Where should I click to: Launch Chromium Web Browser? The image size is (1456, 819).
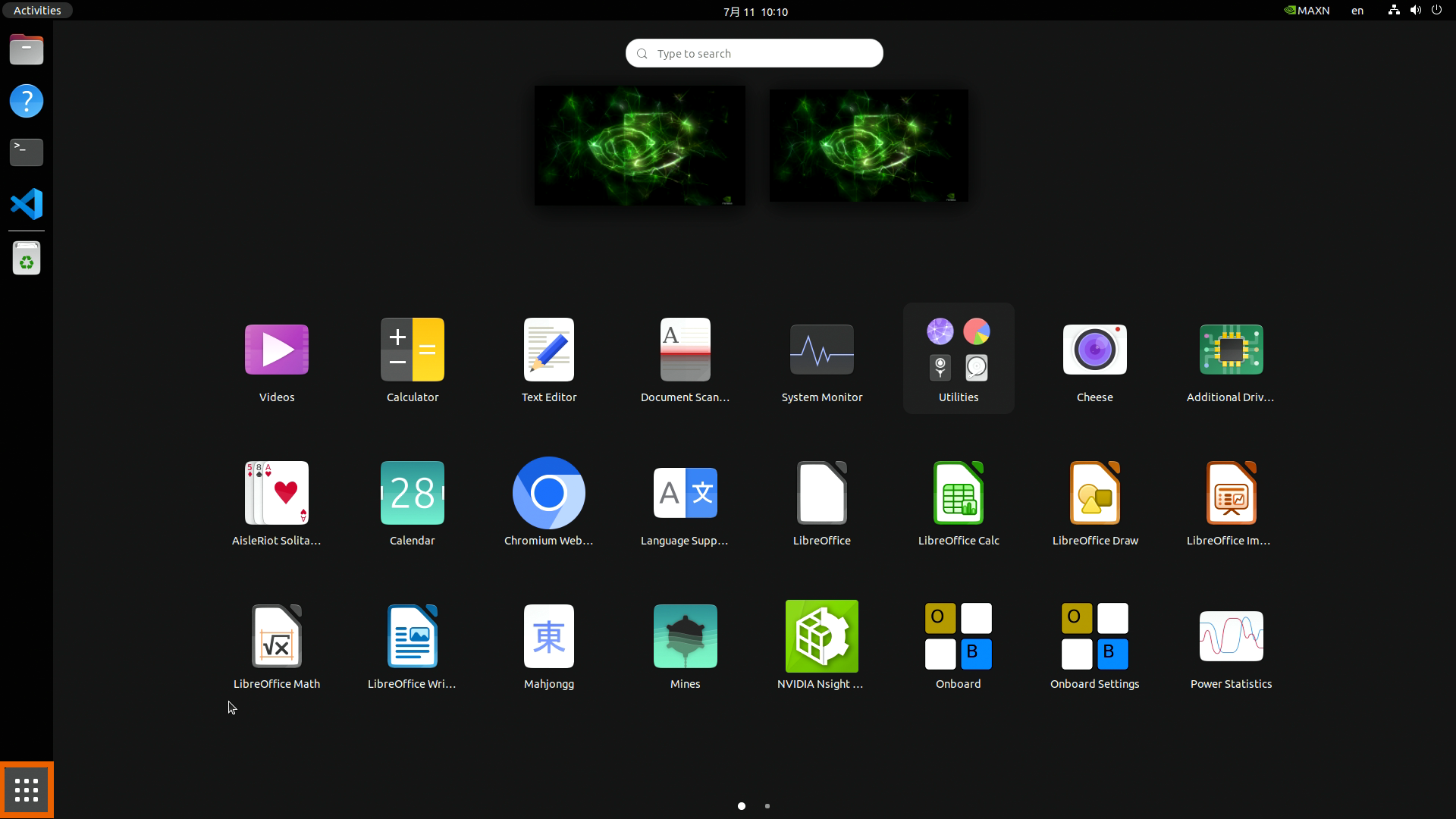pyautogui.click(x=548, y=493)
